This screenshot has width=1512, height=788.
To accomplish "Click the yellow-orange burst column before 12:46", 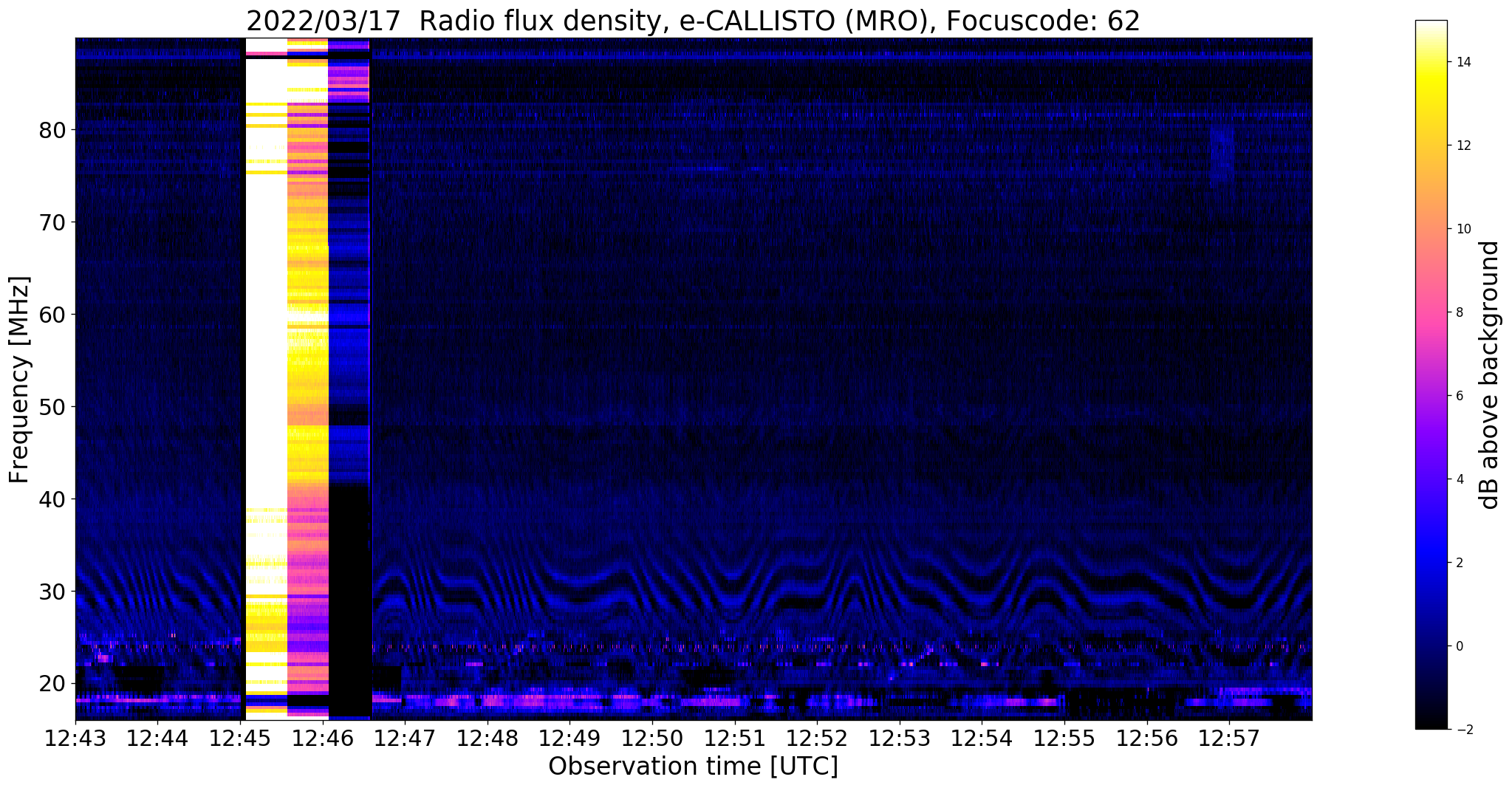I will point(307,379).
